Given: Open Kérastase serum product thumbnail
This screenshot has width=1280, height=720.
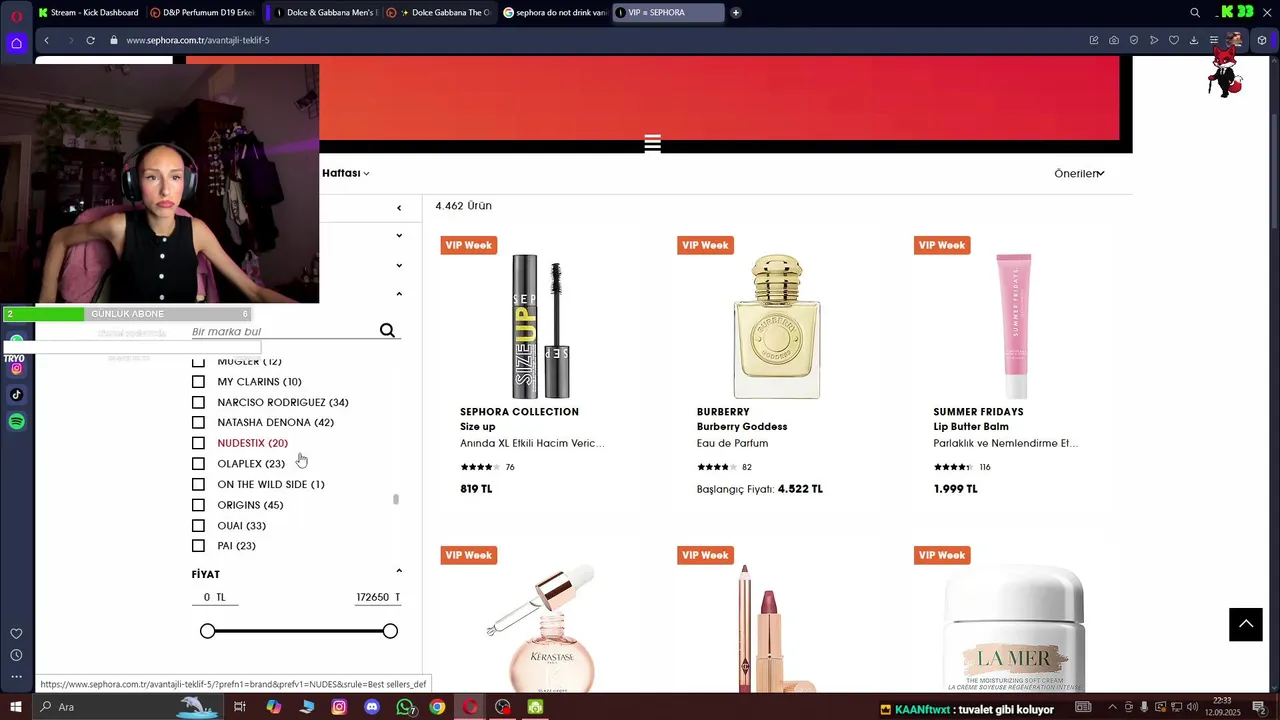Looking at the screenshot, I should click(x=543, y=629).
